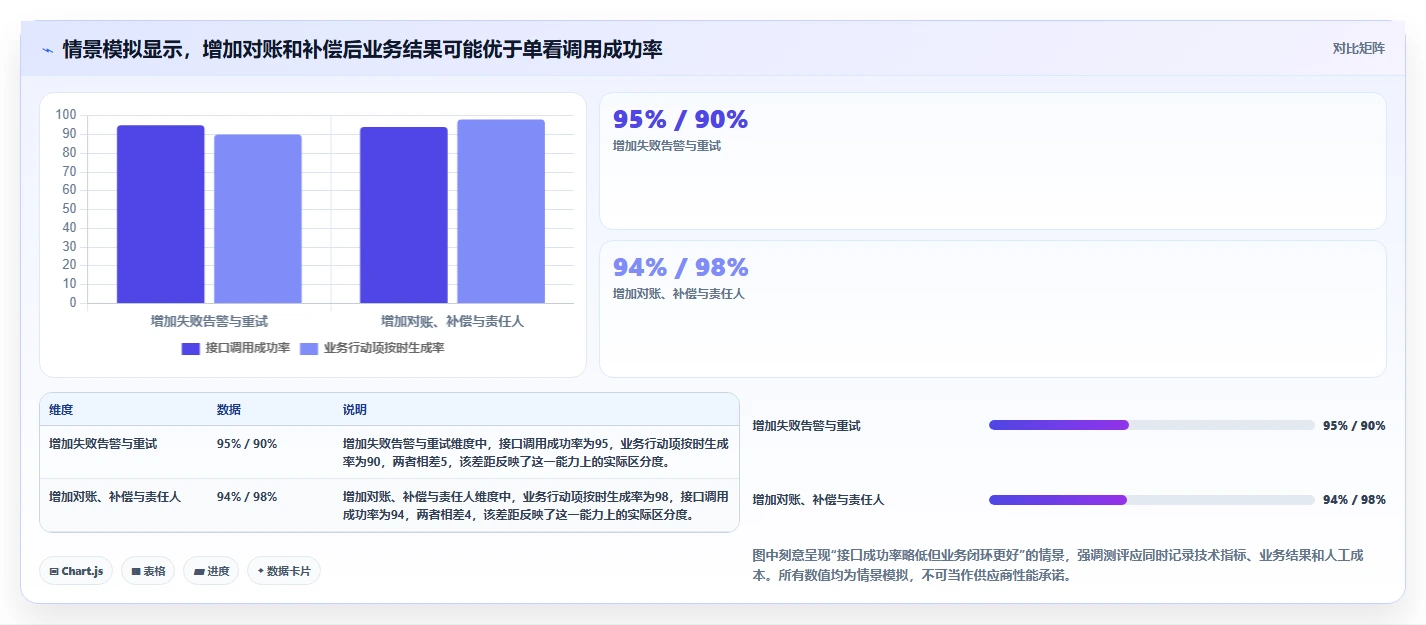Click the sparkle icon in 数据卡片 chip
Screen dimensions: 1426x625
click(x=260, y=571)
